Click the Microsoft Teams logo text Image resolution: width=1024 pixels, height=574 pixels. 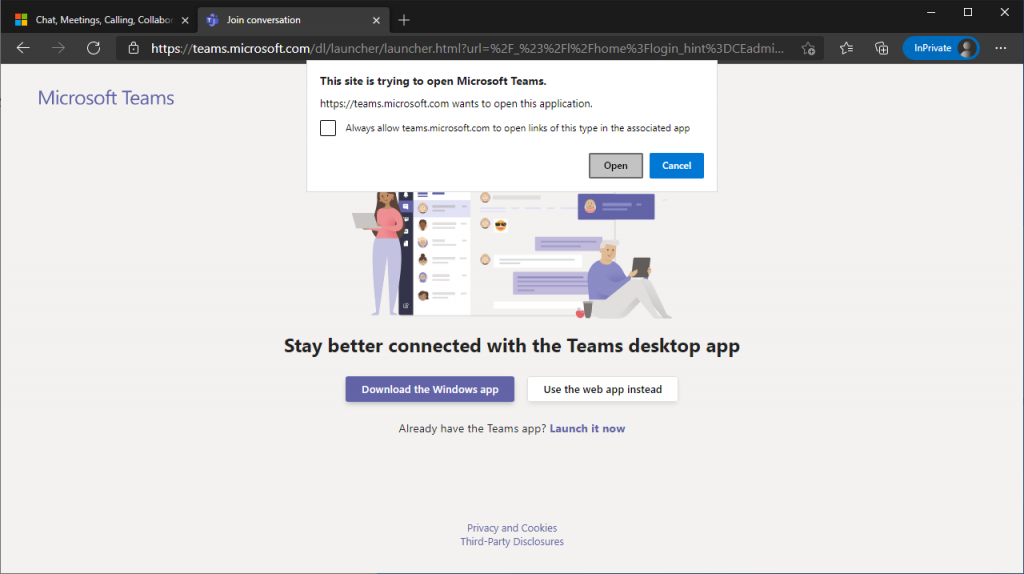click(x=106, y=98)
